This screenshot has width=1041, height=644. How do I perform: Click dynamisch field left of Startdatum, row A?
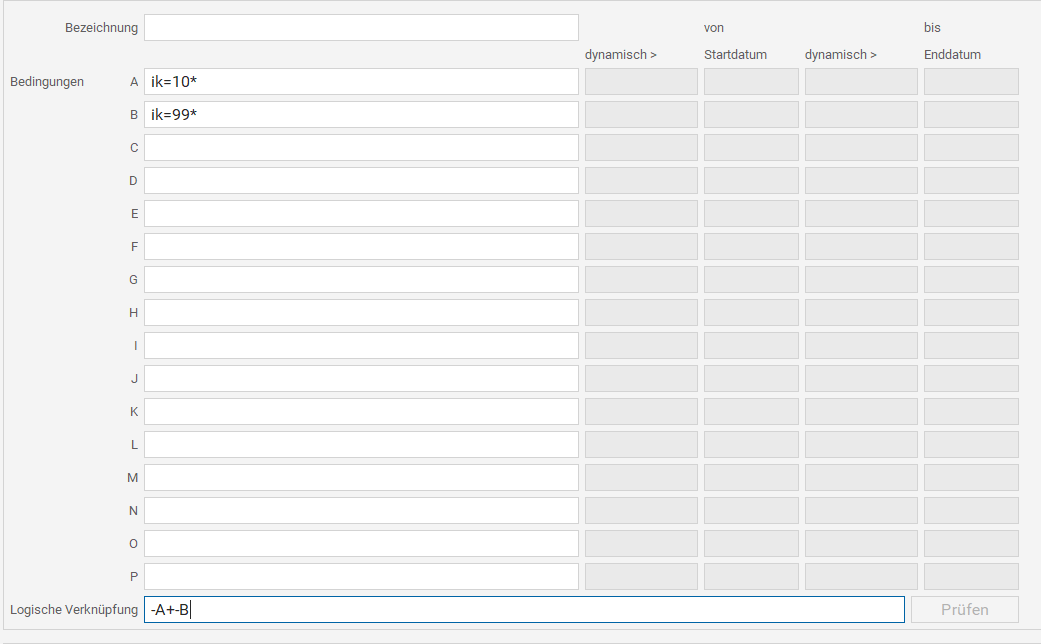pos(641,82)
